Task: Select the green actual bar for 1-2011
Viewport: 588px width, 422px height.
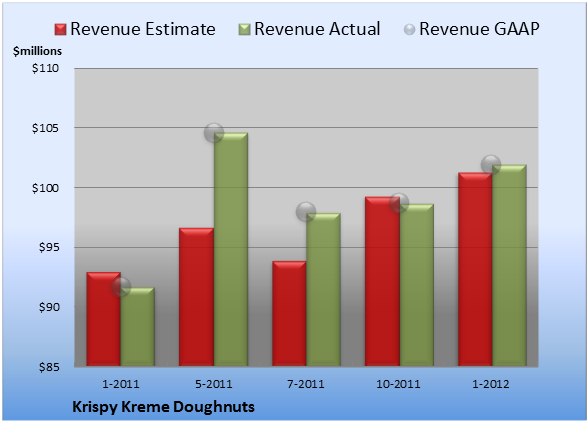Action: [x=138, y=327]
